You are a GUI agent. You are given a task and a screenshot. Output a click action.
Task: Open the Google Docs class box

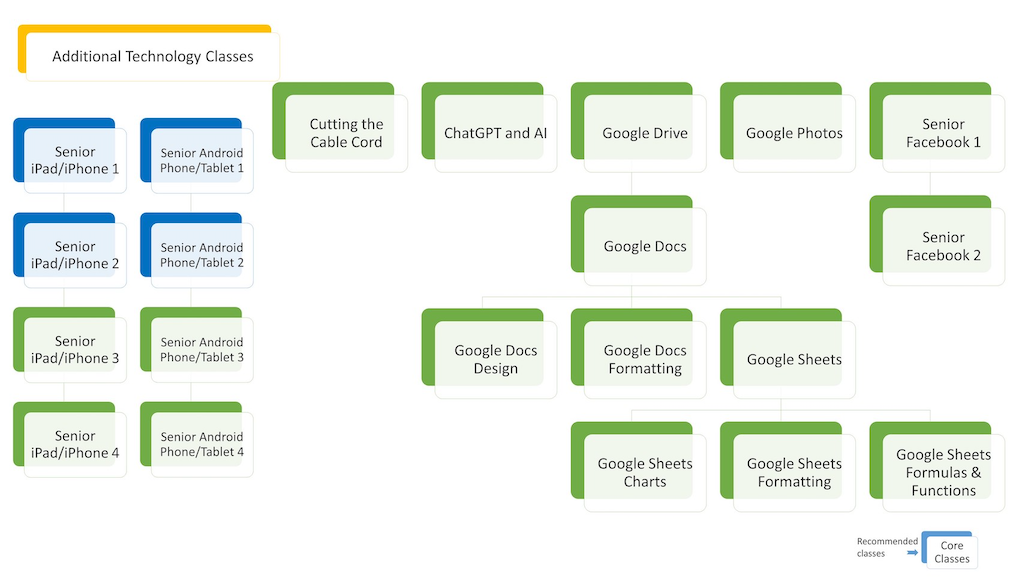(x=639, y=241)
